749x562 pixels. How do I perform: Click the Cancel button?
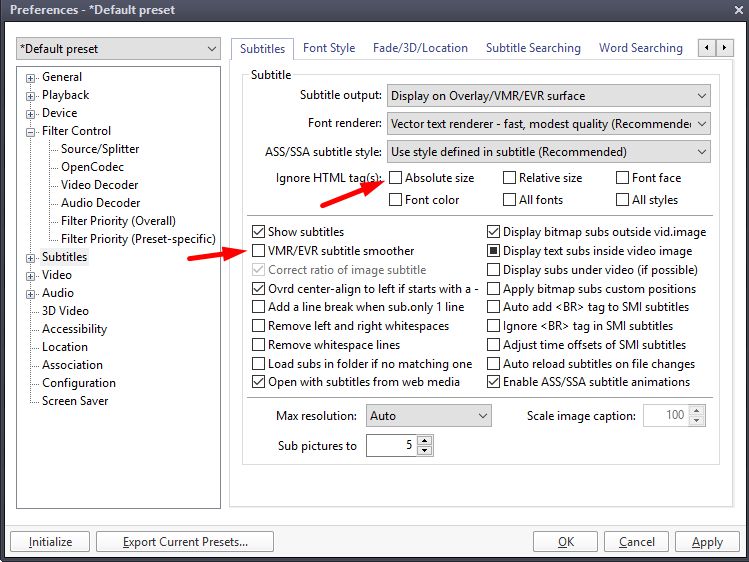coord(636,542)
